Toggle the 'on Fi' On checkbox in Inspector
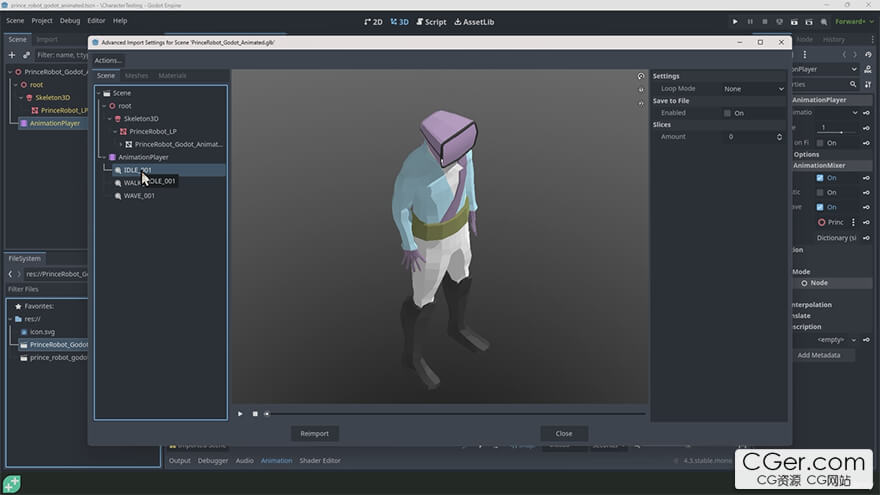The width and height of the screenshot is (880, 495). 820,143
